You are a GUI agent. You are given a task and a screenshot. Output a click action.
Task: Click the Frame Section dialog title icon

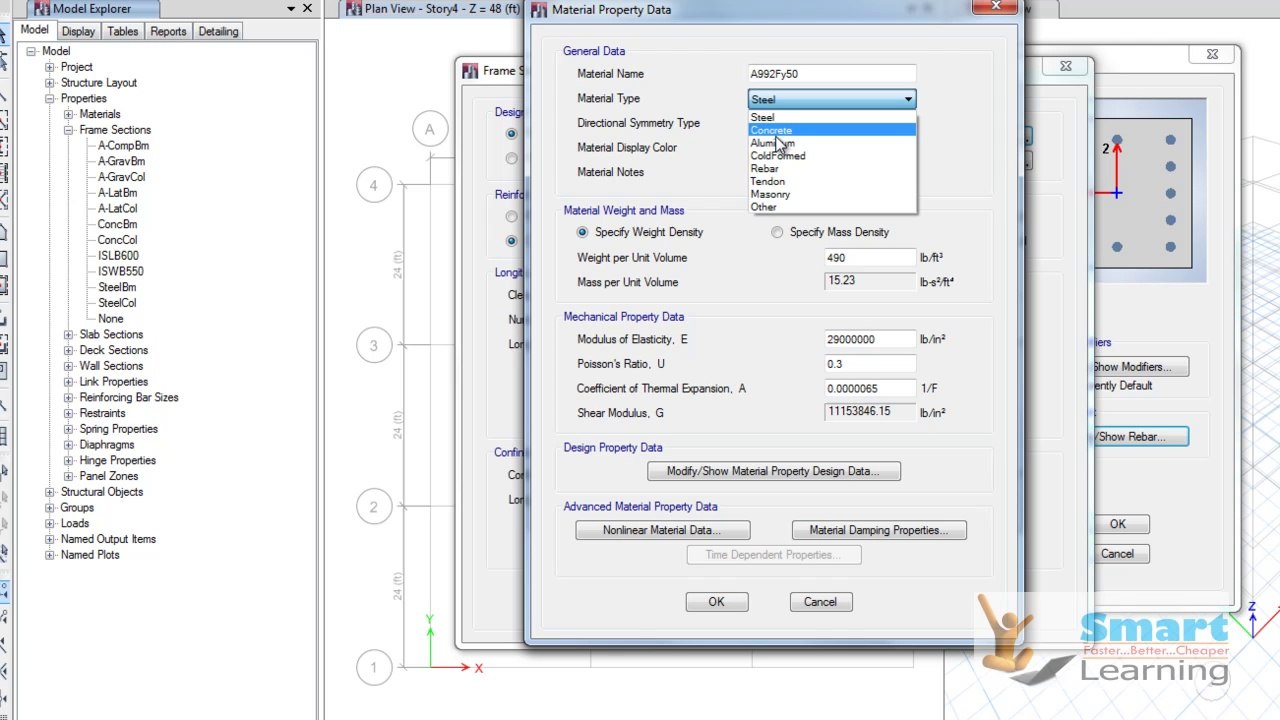pyautogui.click(x=470, y=71)
